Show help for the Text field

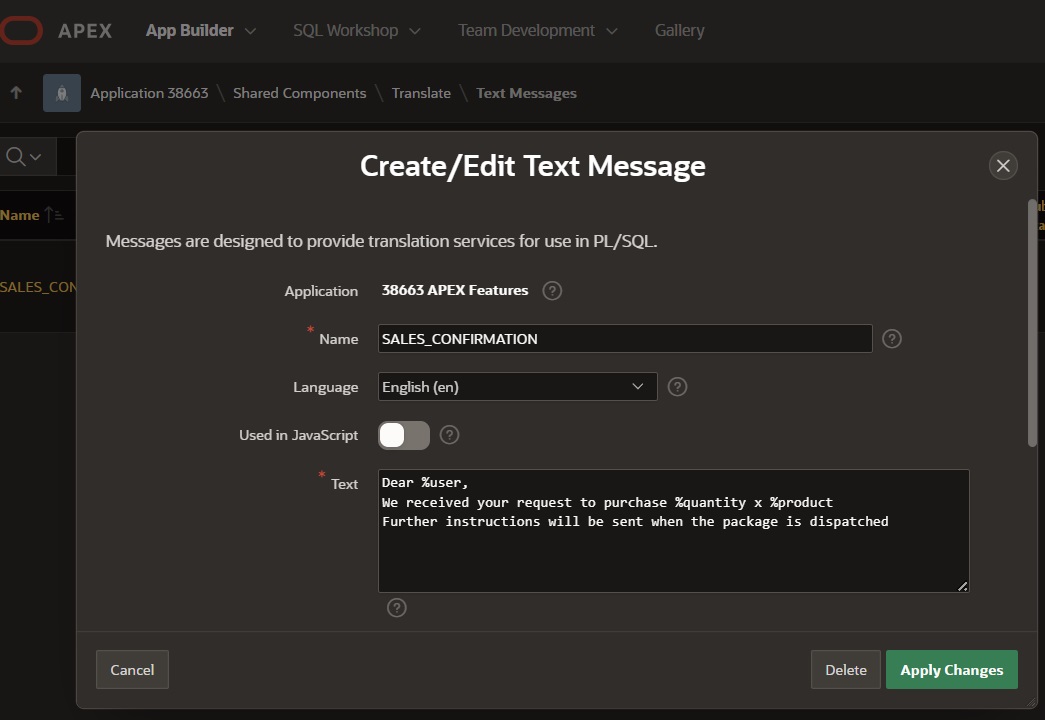click(397, 607)
